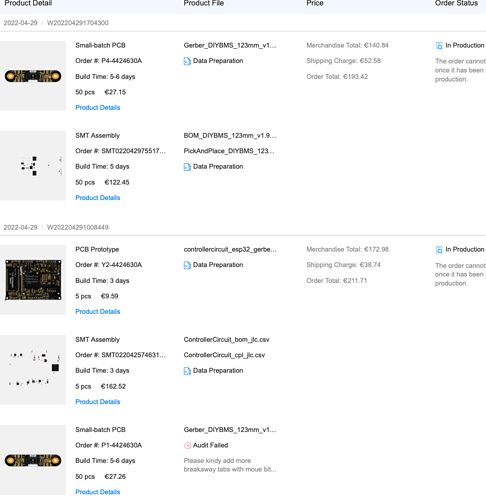Click Data Preparation icon under BOM_DIYBMS file
486x499 pixels.
coord(187,167)
